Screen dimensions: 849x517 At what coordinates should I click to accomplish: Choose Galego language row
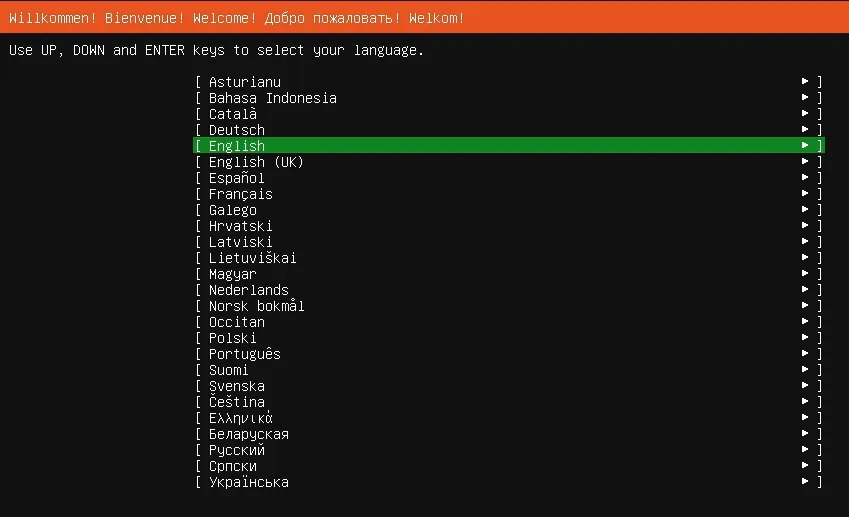[x=509, y=210]
